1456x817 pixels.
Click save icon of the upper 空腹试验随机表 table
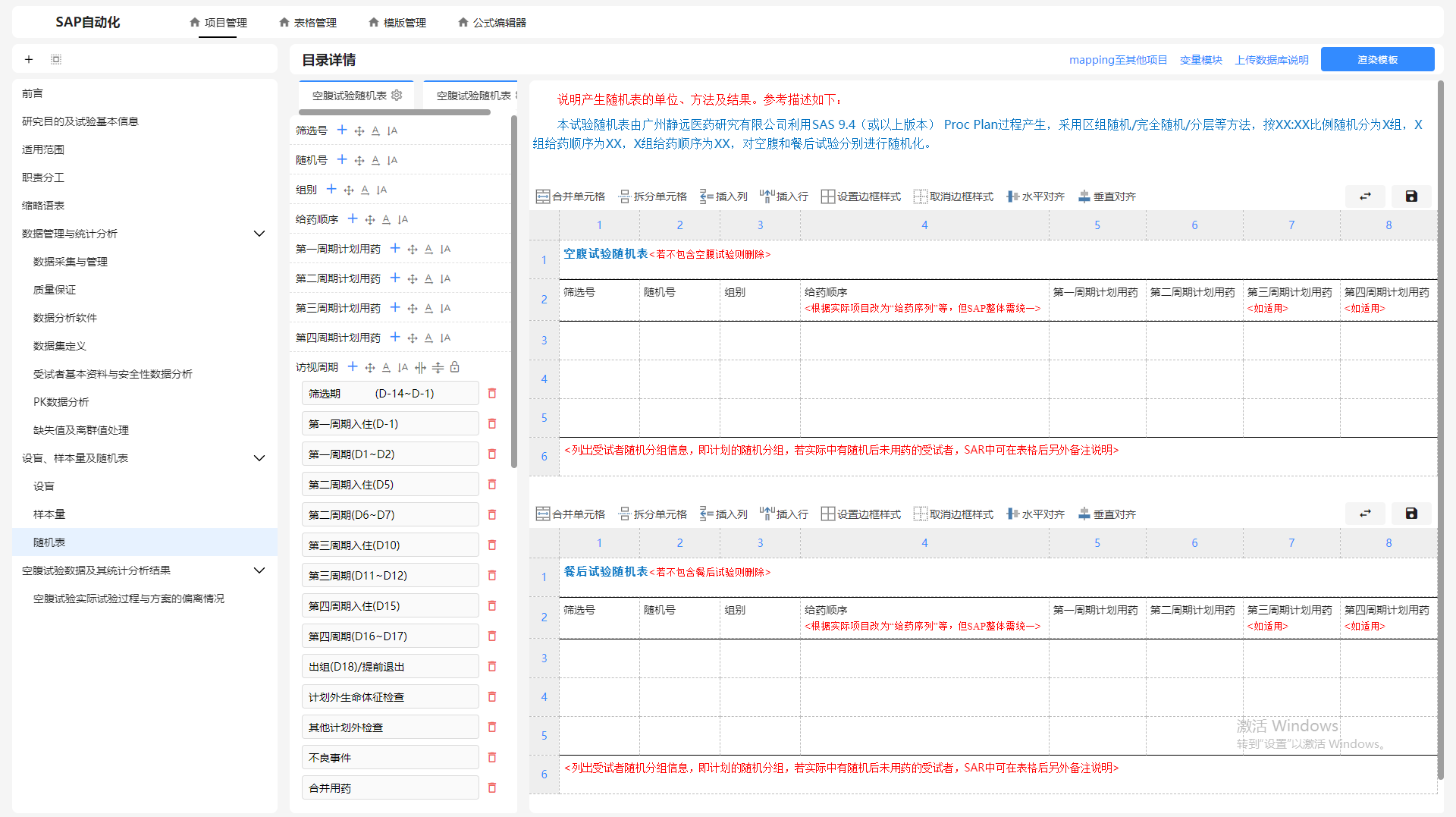pyautogui.click(x=1411, y=196)
